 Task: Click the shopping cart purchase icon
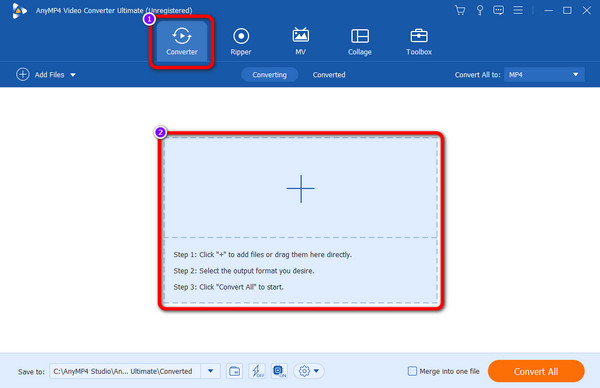coord(460,10)
